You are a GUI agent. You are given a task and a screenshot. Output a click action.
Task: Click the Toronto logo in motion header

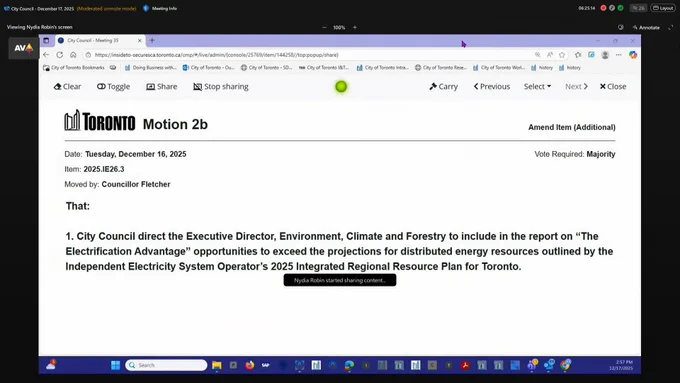coord(100,121)
